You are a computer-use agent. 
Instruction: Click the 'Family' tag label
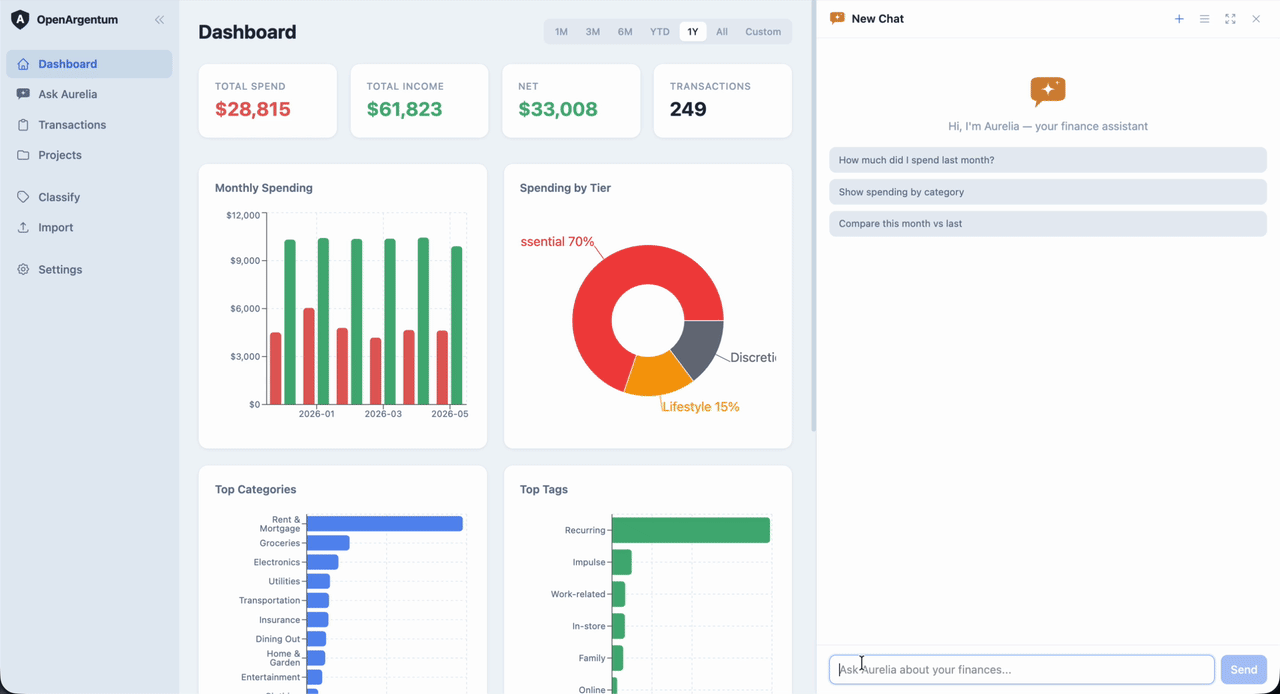coord(592,658)
